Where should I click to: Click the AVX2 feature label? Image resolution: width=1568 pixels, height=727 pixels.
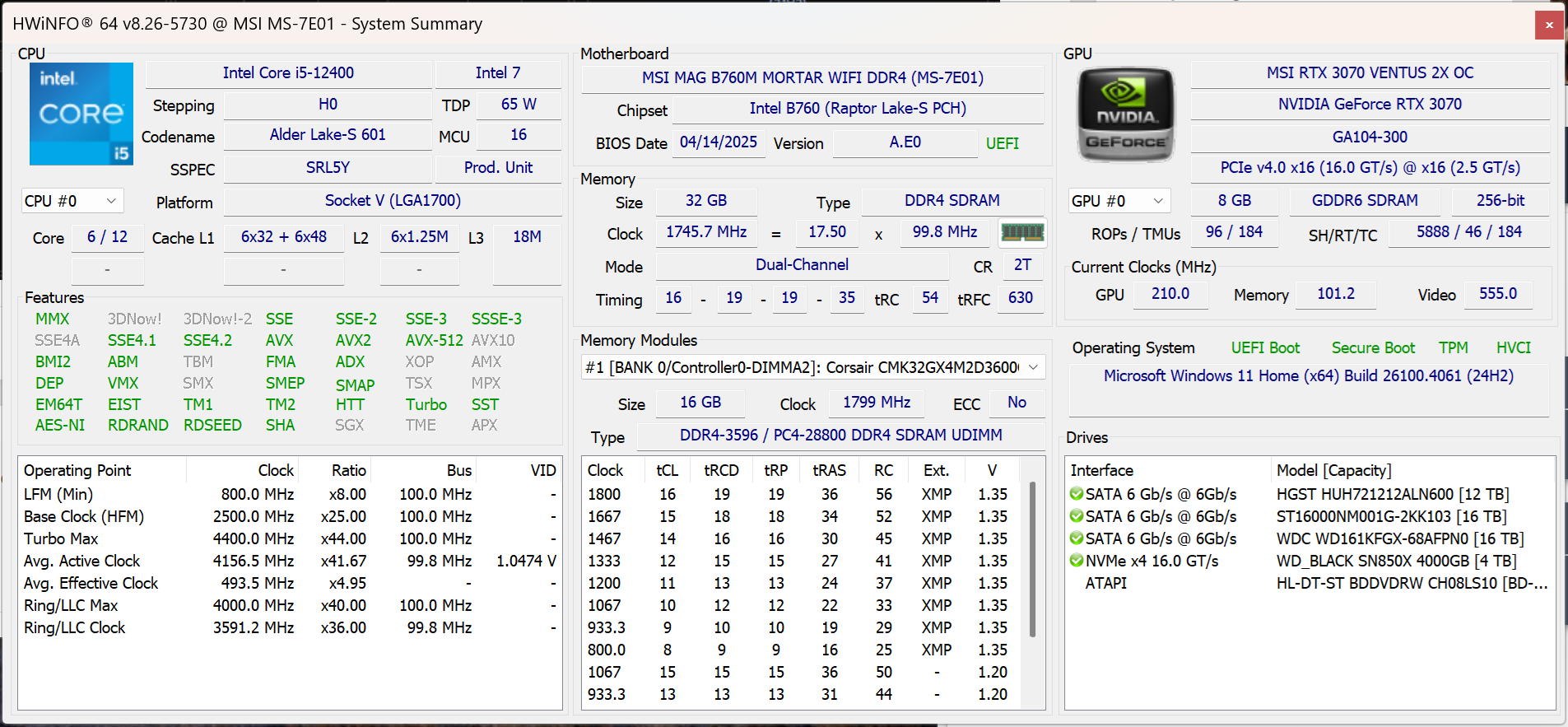353,340
